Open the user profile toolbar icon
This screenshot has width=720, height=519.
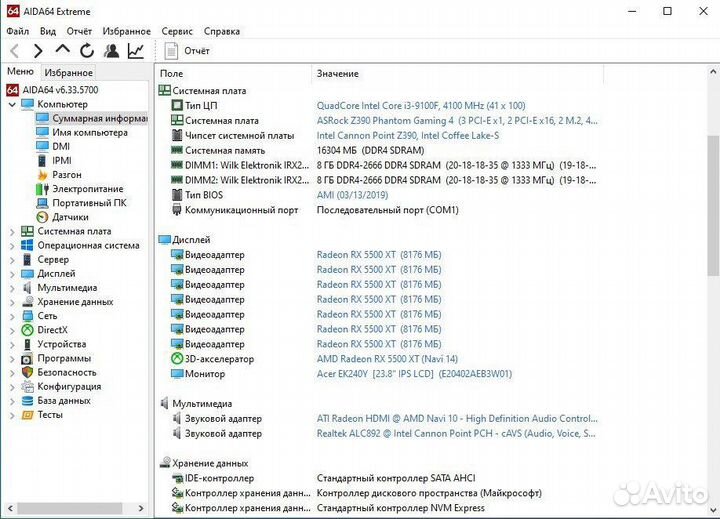(112, 51)
